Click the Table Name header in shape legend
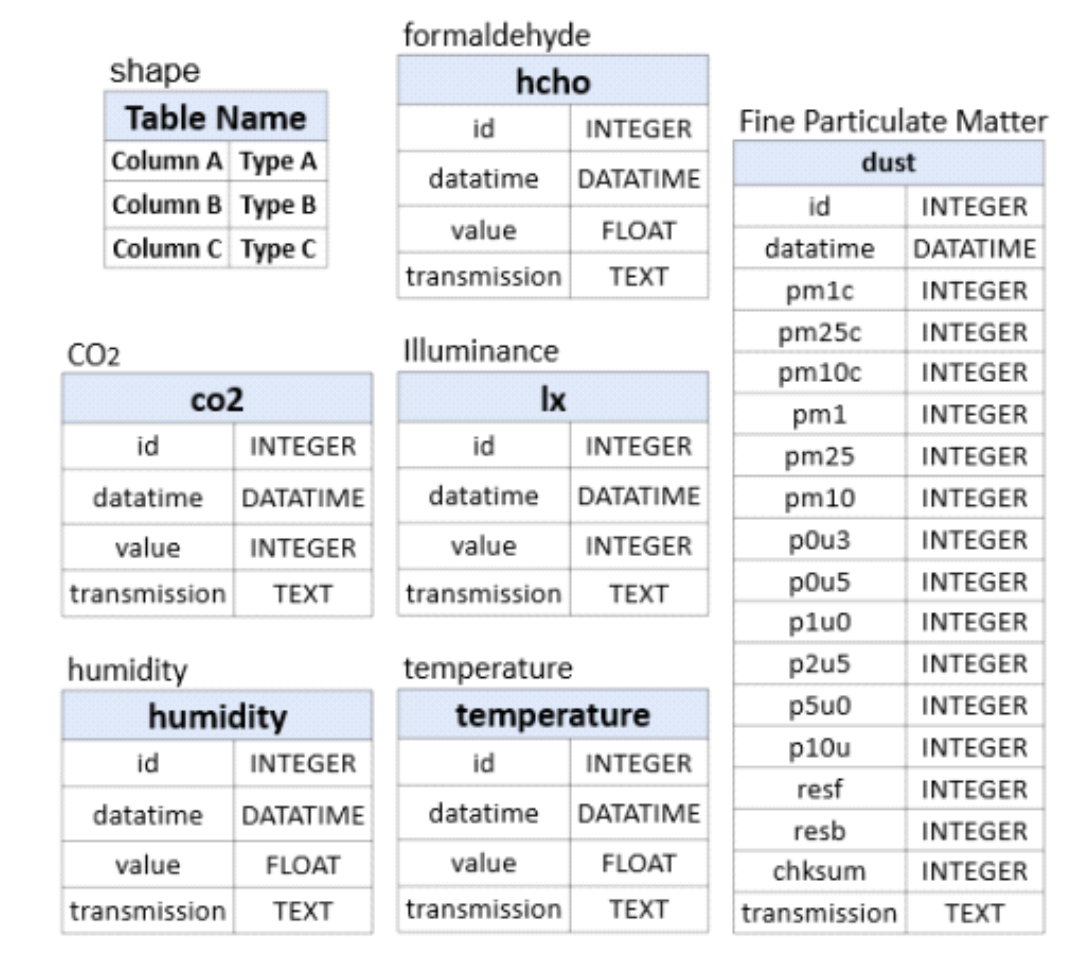The height and width of the screenshot is (968, 1077). (x=216, y=117)
